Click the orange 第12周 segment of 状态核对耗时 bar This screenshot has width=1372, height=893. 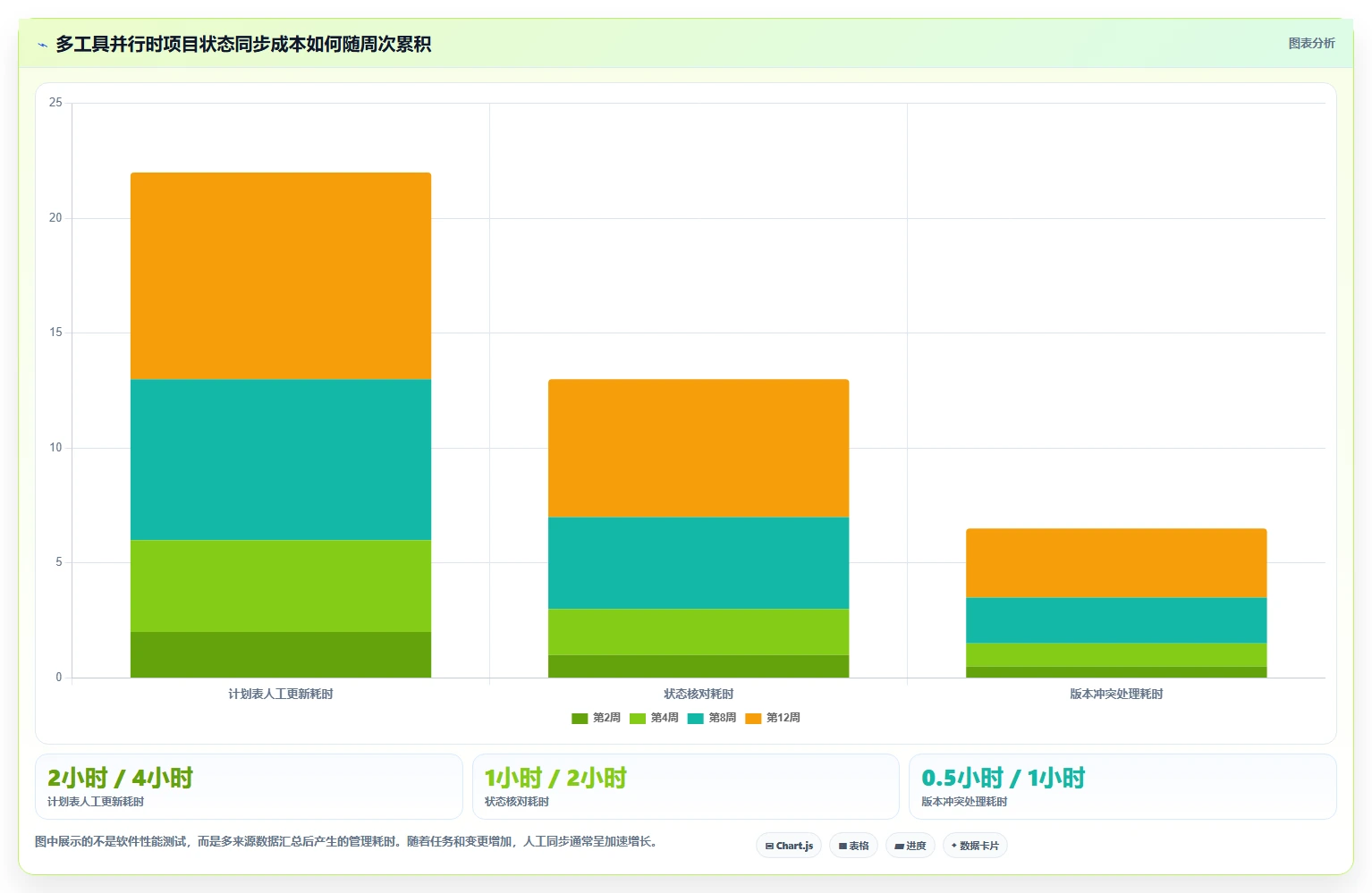point(699,448)
